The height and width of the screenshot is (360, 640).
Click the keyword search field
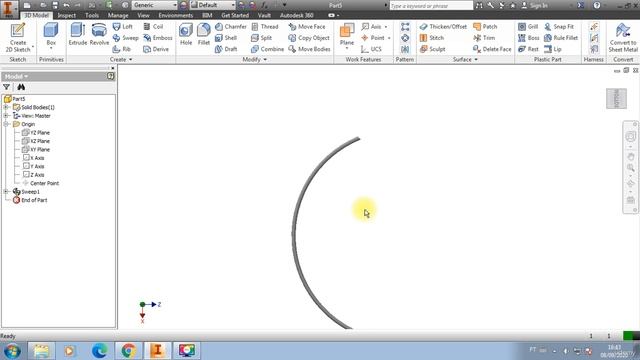tap(431, 6)
